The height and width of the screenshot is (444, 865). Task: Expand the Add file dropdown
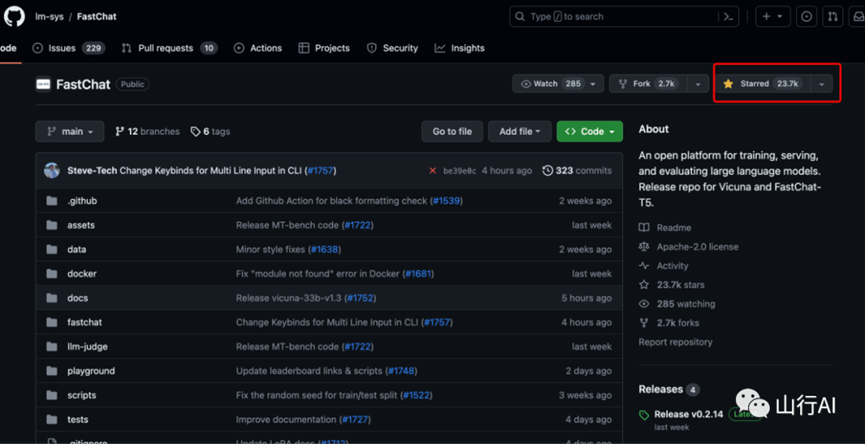click(519, 132)
